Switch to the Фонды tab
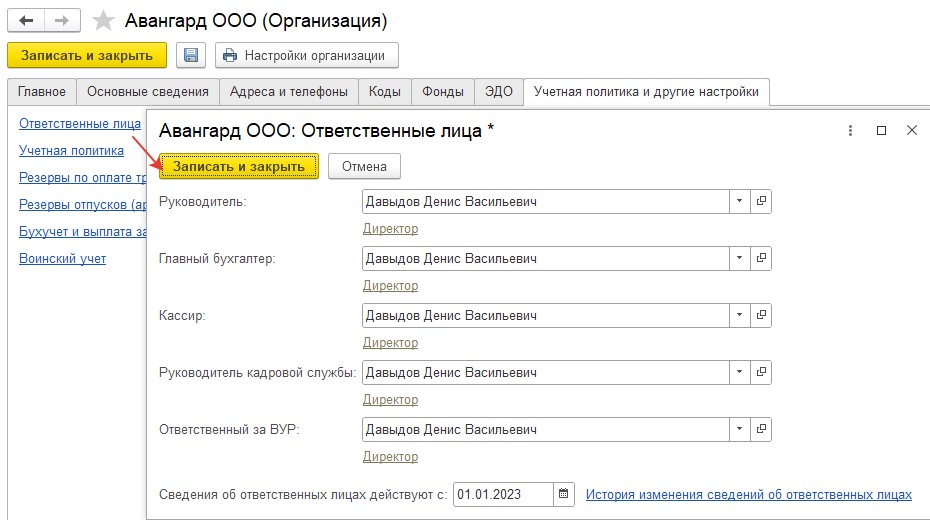This screenshot has width=930, height=520. tap(442, 92)
